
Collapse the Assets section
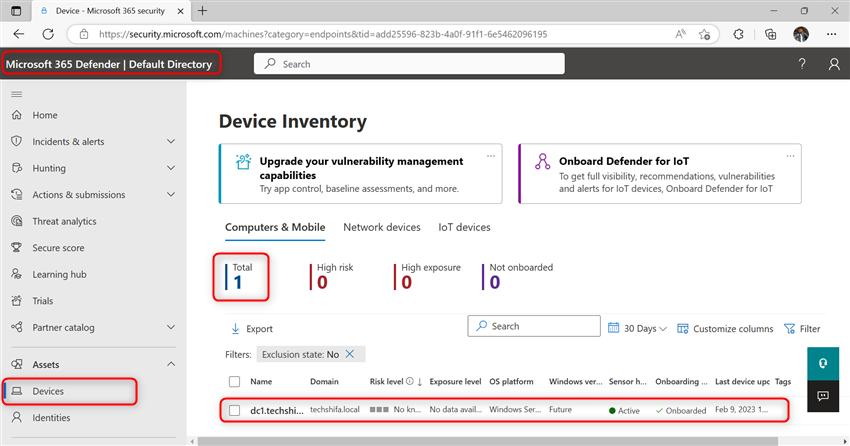pyautogui.click(x=171, y=364)
